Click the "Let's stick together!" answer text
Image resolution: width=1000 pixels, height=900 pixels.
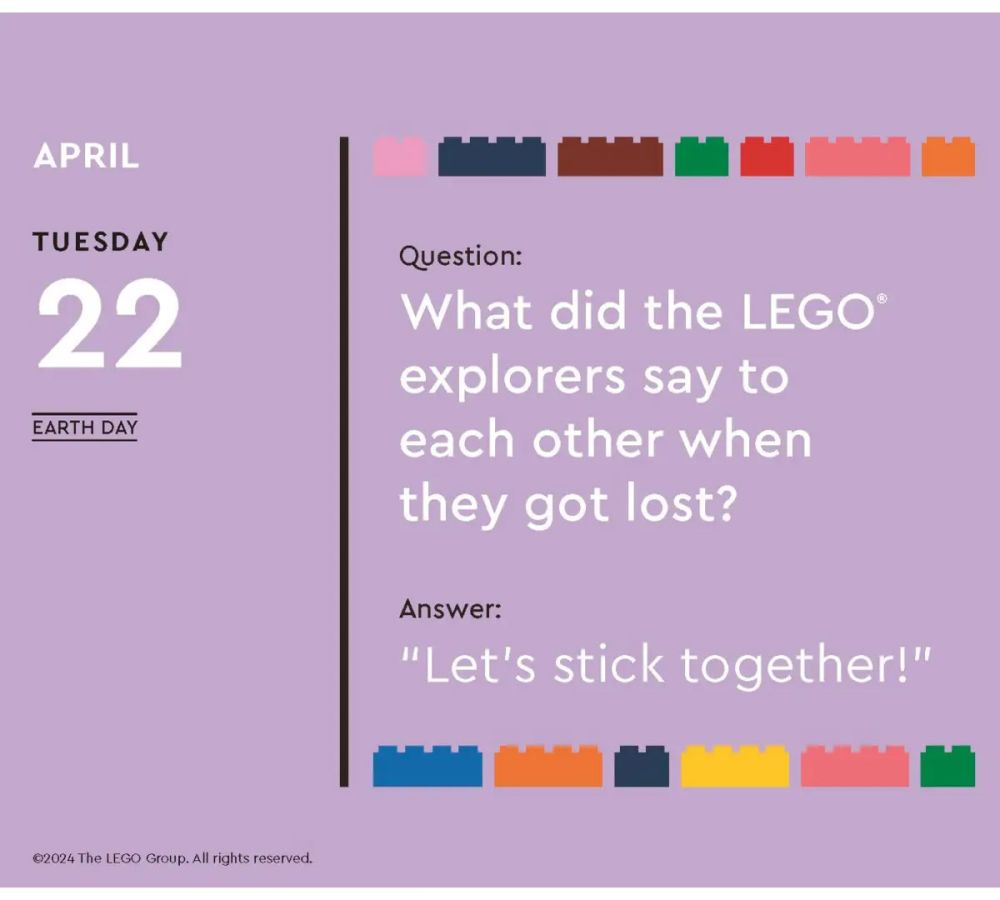(x=666, y=666)
